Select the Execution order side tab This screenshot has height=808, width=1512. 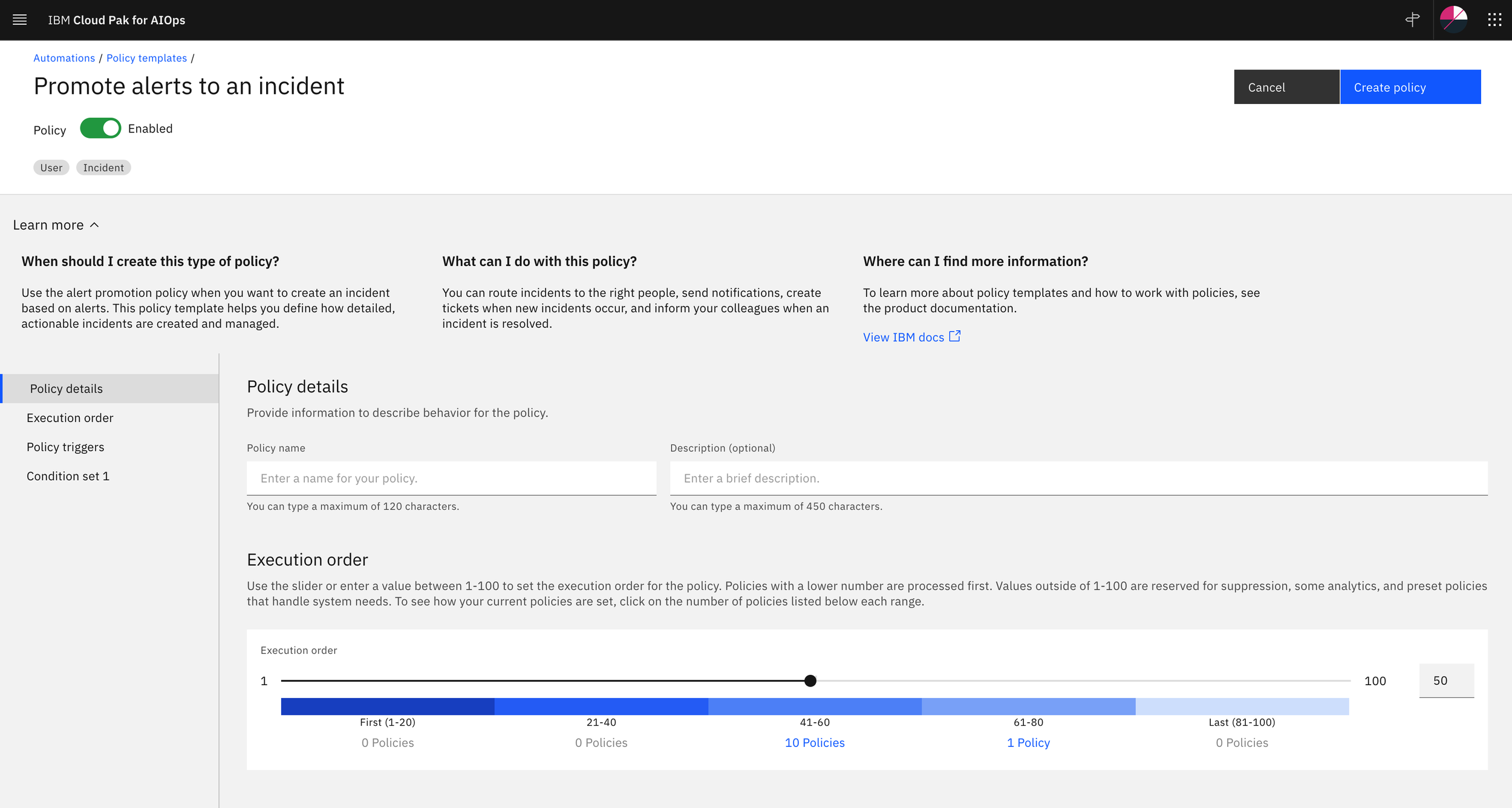point(70,418)
